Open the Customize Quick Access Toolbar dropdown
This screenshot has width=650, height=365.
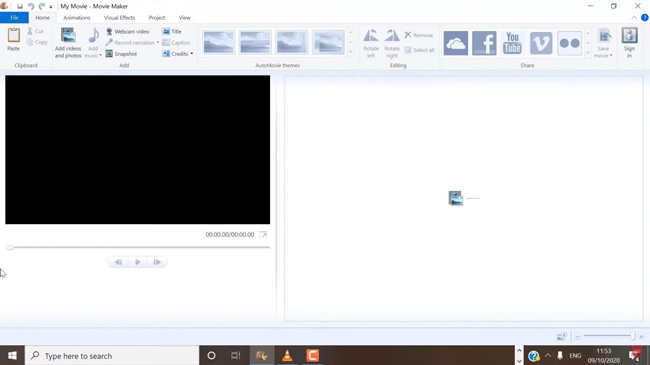51,7
